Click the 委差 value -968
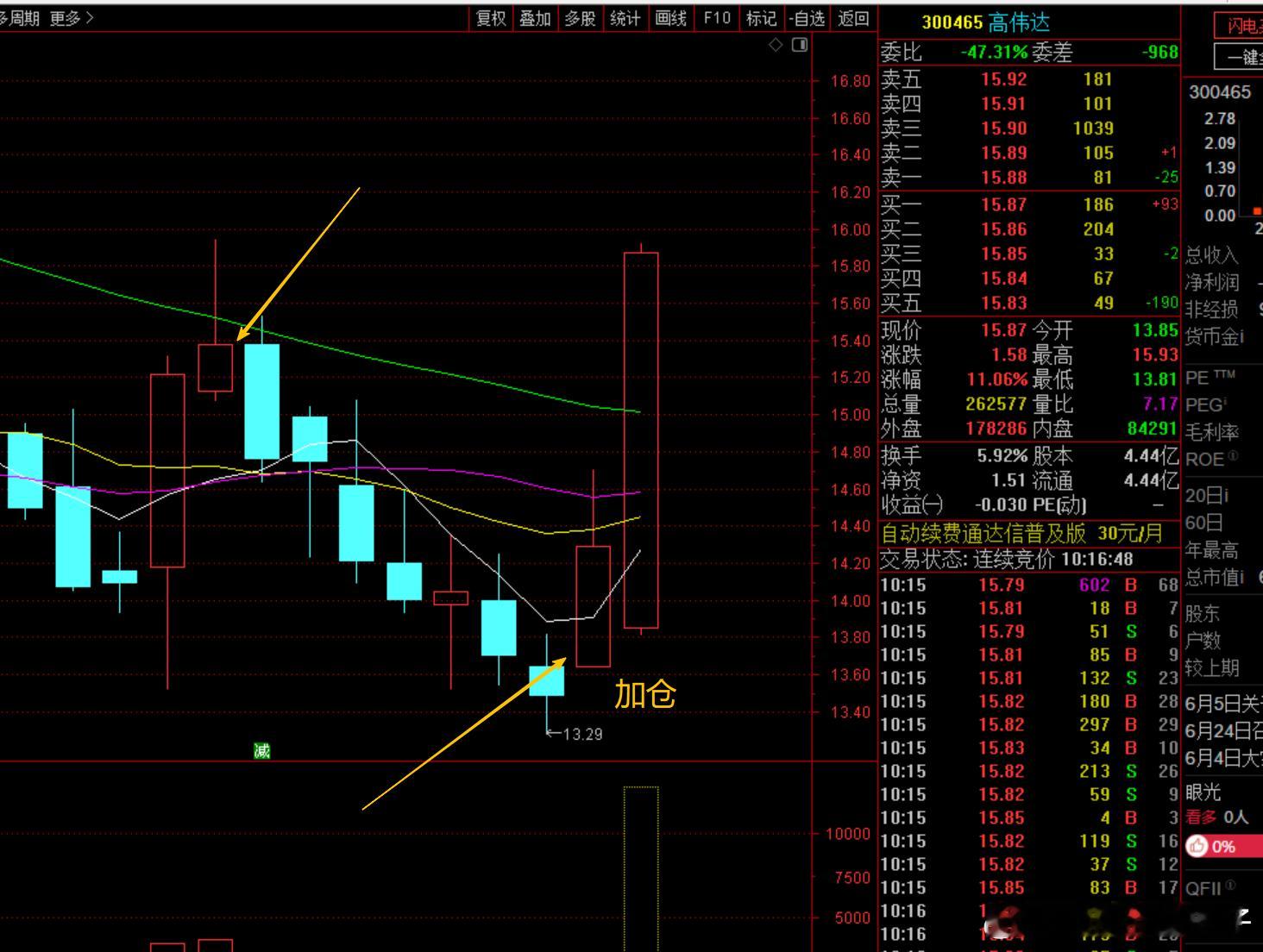 click(x=1159, y=52)
